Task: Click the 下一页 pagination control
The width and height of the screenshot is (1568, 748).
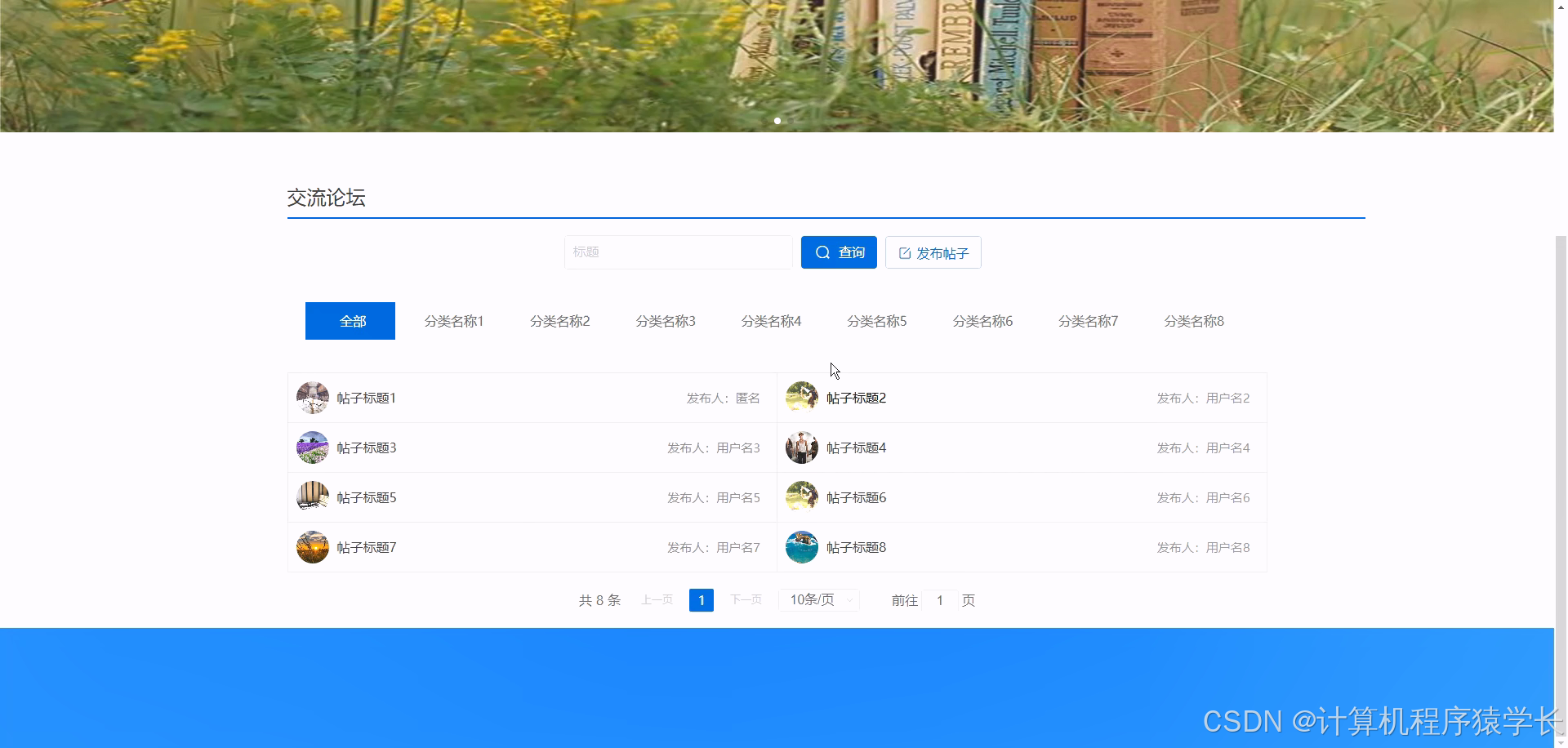Action: point(744,599)
